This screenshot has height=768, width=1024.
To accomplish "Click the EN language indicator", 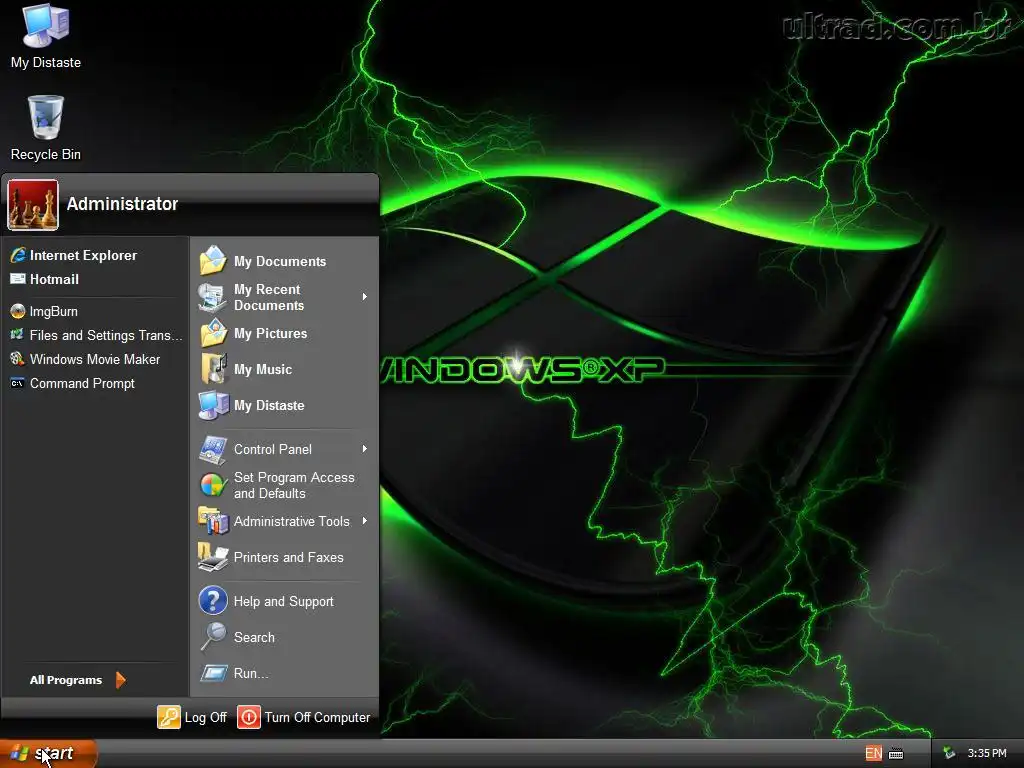I will [873, 753].
